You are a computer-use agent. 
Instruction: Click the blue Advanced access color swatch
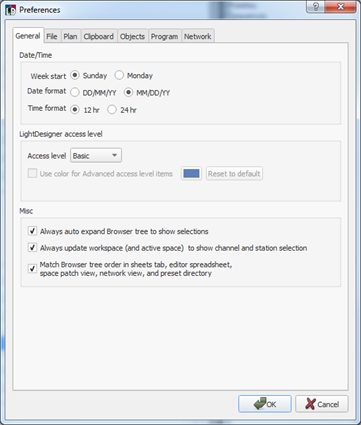[x=191, y=173]
